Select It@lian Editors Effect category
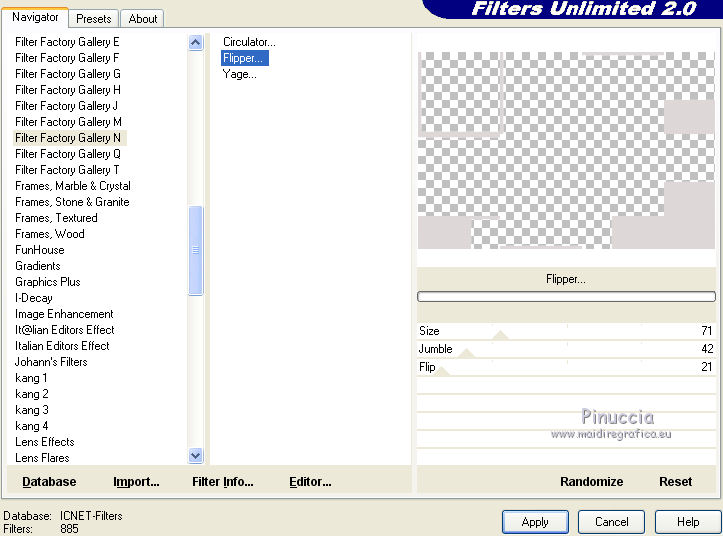The height and width of the screenshot is (536, 723). pos(65,330)
